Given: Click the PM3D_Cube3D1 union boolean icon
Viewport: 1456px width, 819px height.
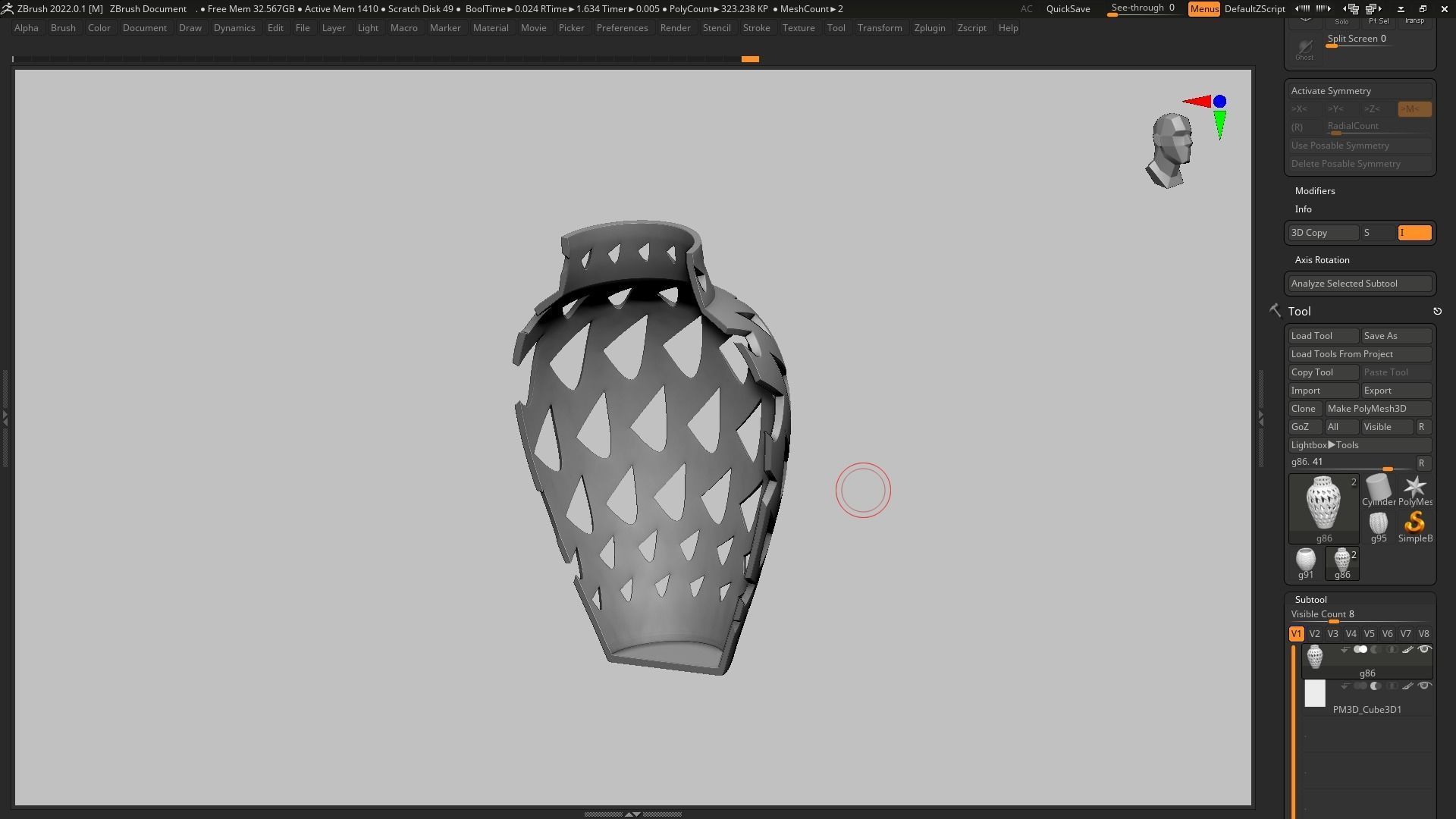Looking at the screenshot, I should (x=1360, y=686).
